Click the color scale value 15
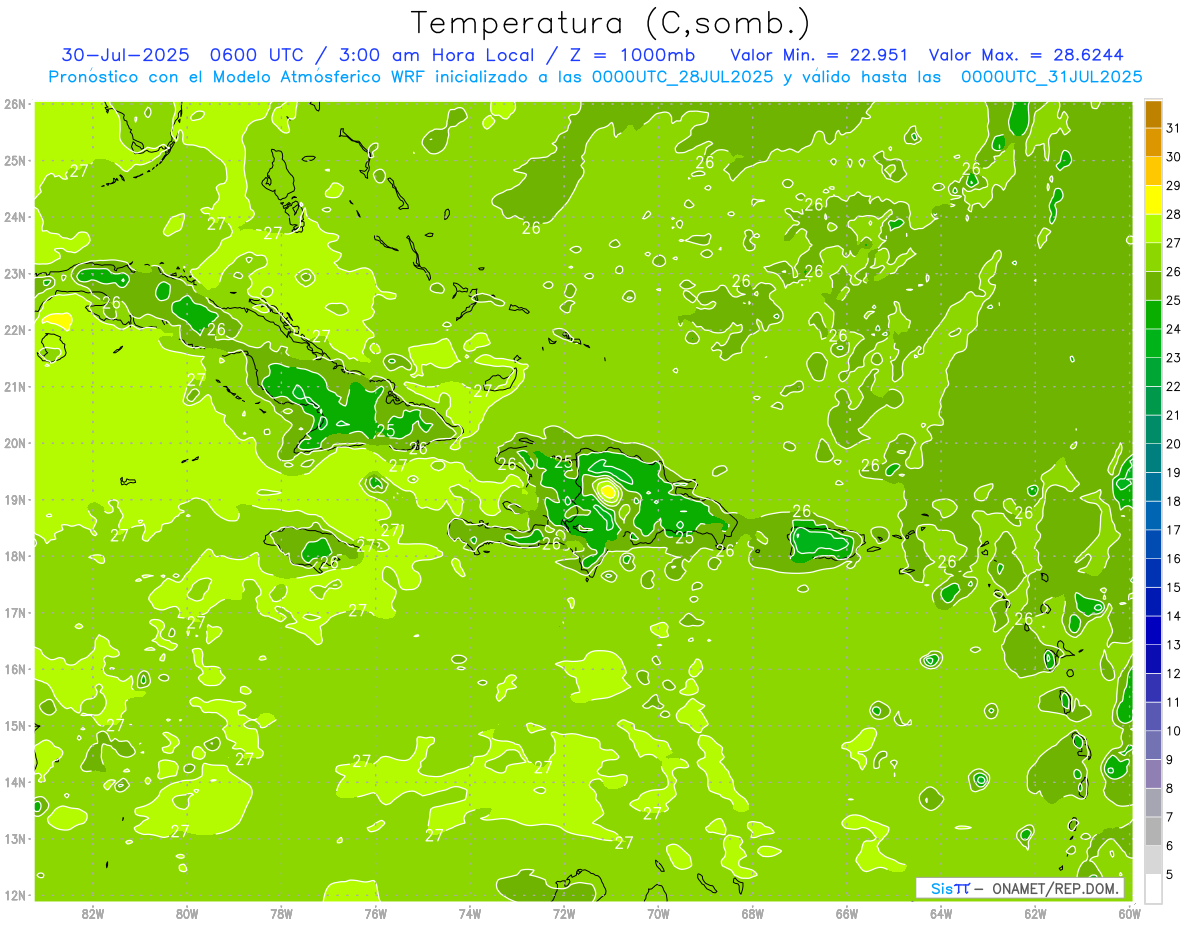 (x=1174, y=587)
